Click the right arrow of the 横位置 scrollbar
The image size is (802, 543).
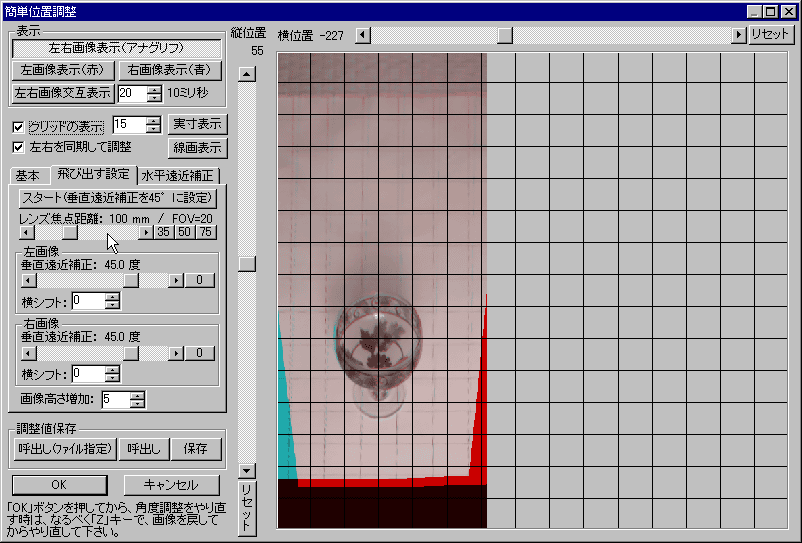pos(739,35)
